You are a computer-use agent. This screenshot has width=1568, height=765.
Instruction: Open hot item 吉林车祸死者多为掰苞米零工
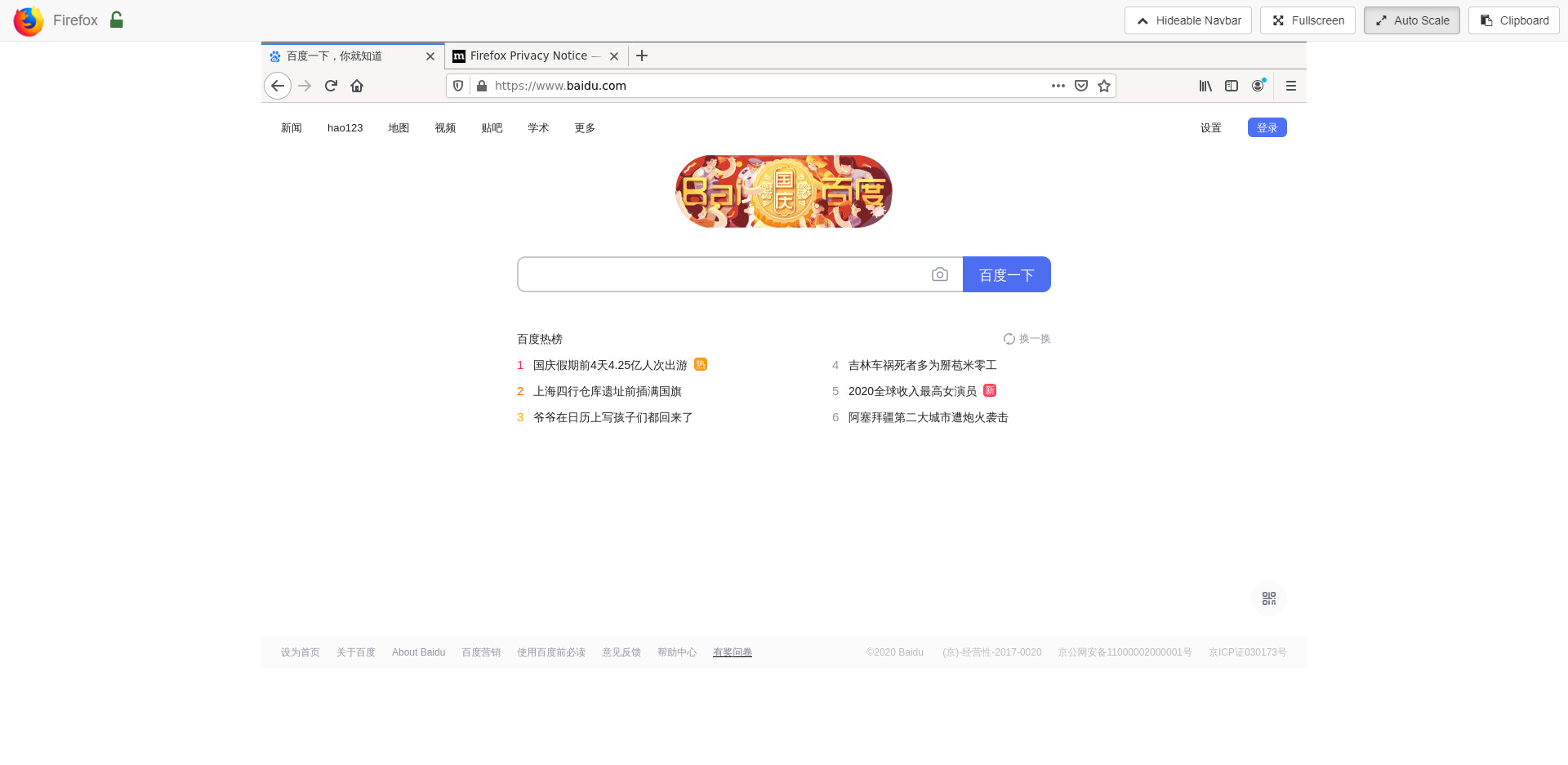[923, 365]
